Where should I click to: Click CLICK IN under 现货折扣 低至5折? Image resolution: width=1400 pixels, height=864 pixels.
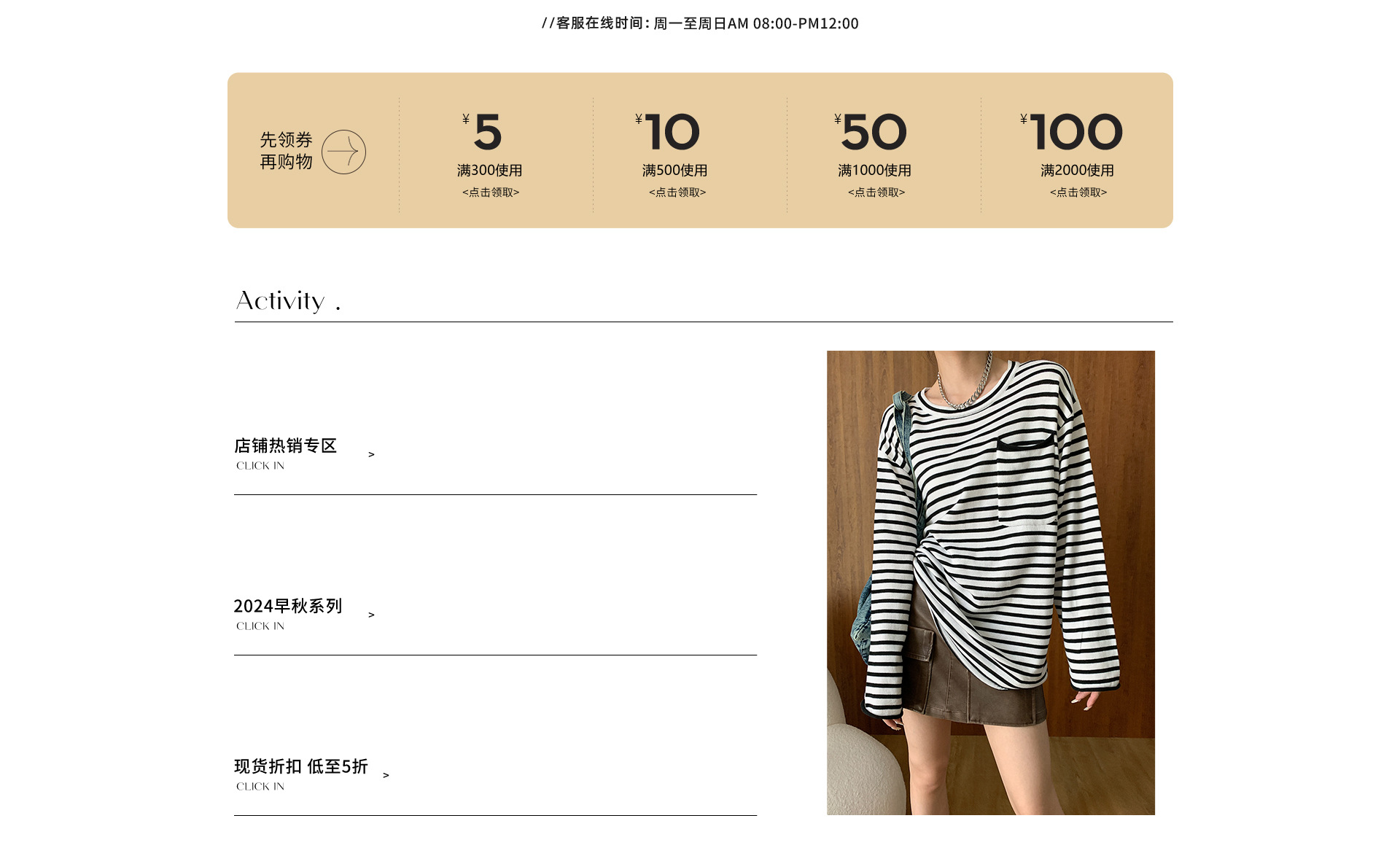(x=260, y=787)
